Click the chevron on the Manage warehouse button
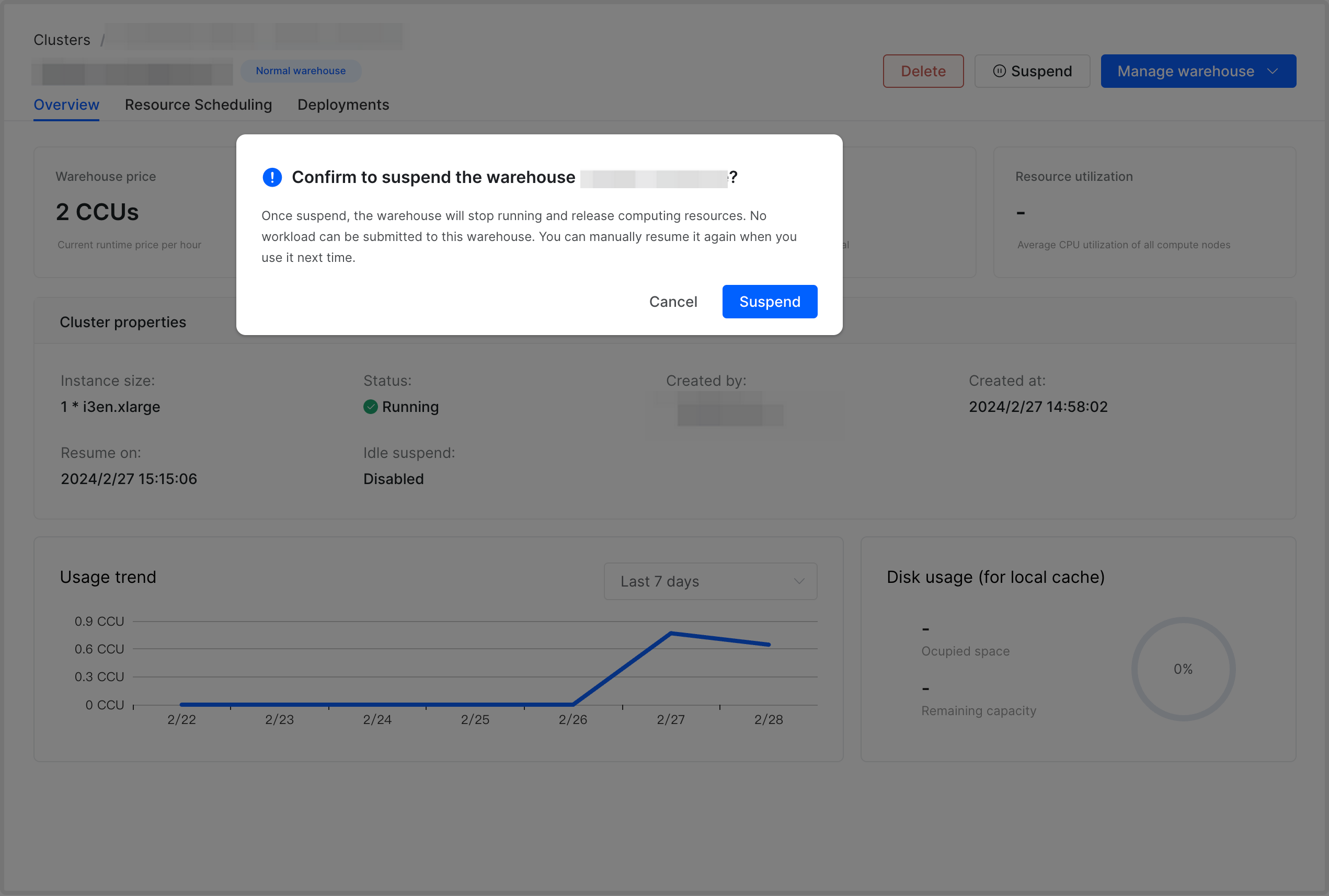This screenshot has height=896, width=1329. 1272,71
